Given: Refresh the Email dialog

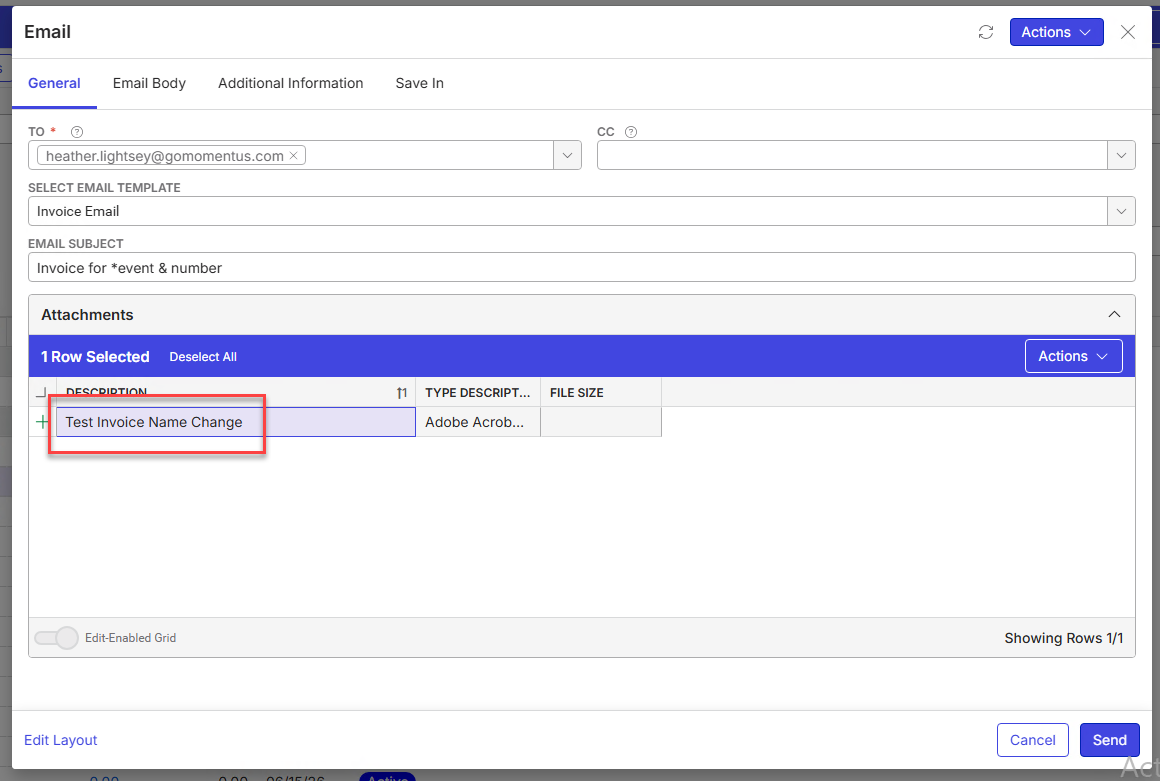Looking at the screenshot, I should pos(985,32).
